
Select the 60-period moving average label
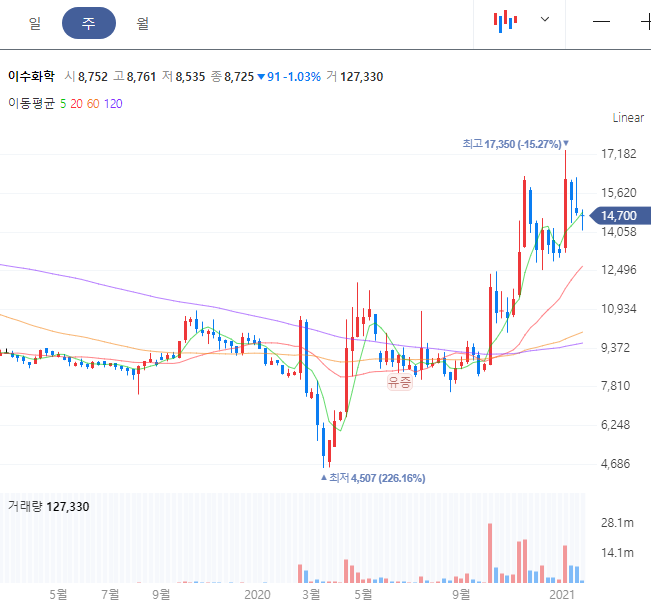(x=93, y=104)
